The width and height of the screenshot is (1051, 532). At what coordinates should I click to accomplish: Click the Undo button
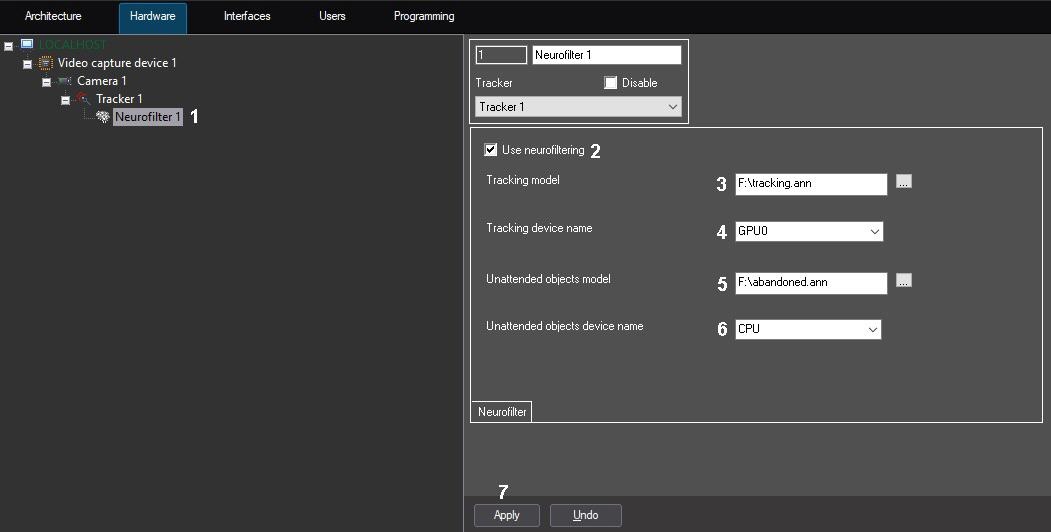tap(586, 515)
